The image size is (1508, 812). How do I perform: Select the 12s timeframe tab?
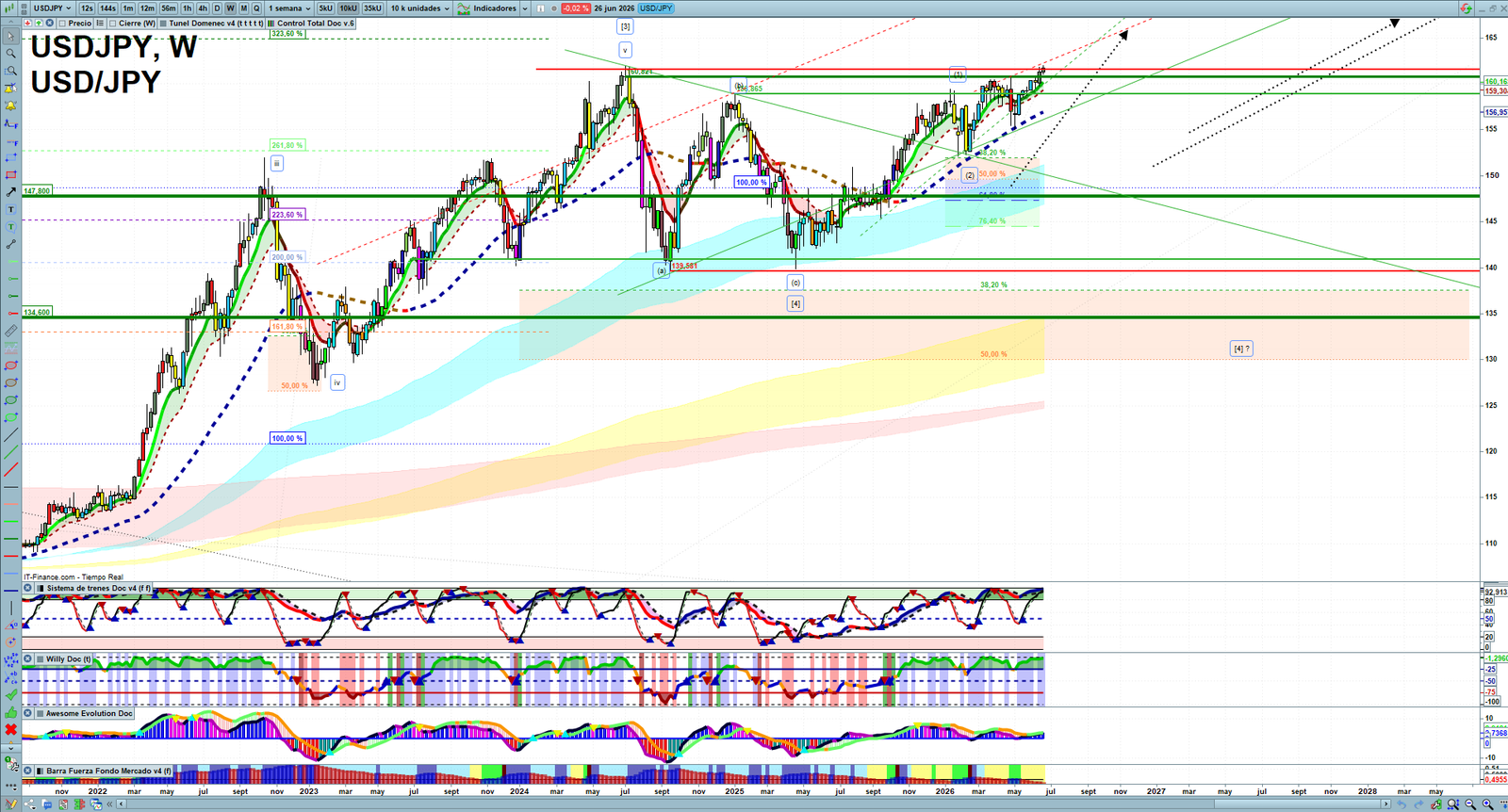click(x=87, y=8)
